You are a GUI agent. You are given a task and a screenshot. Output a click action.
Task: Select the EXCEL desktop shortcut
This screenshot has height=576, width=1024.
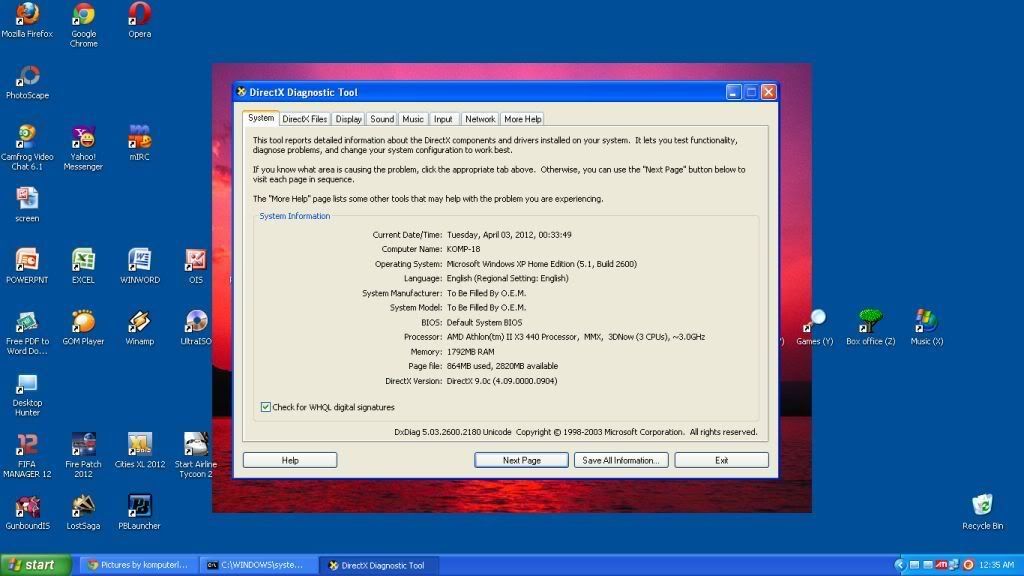[x=83, y=266]
